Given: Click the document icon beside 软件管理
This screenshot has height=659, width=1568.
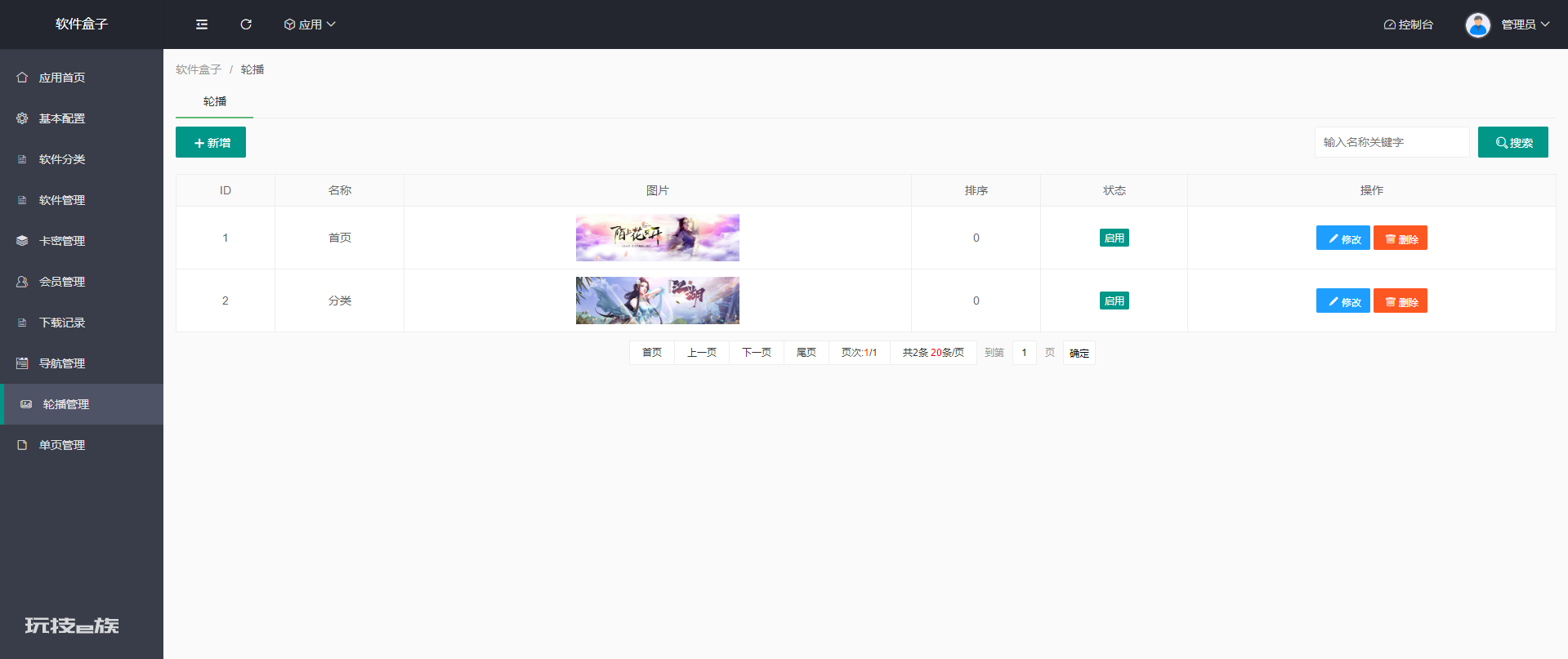Looking at the screenshot, I should [22, 200].
